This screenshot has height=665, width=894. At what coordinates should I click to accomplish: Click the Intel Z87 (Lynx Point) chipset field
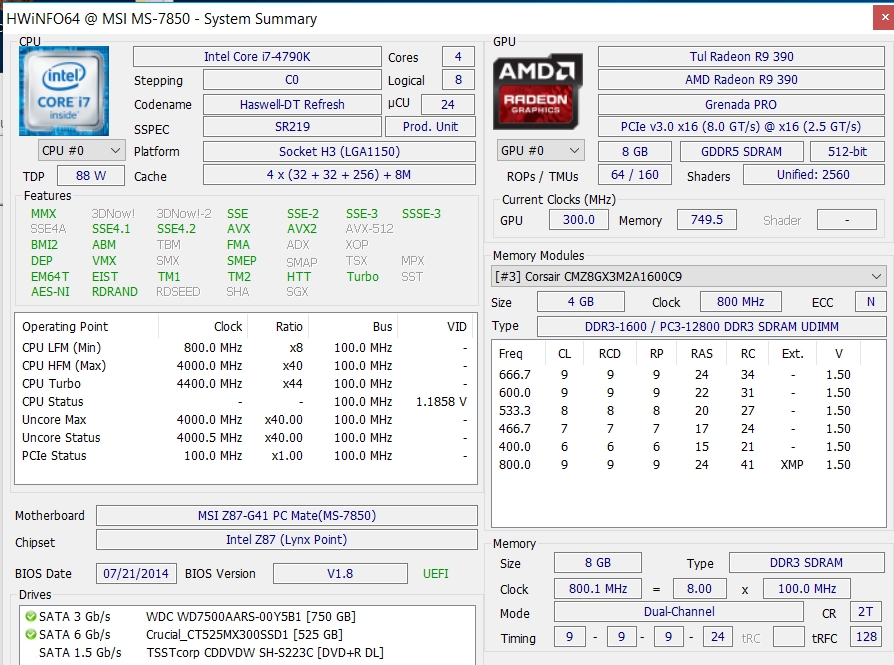coord(287,540)
